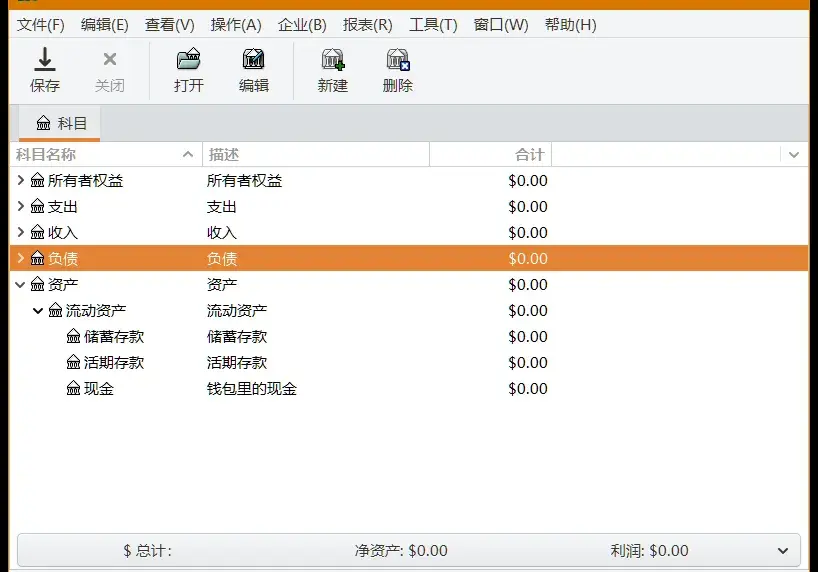Click the bank icon of 支出 row
Viewport: 818px width, 572px height.
[x=38, y=207]
